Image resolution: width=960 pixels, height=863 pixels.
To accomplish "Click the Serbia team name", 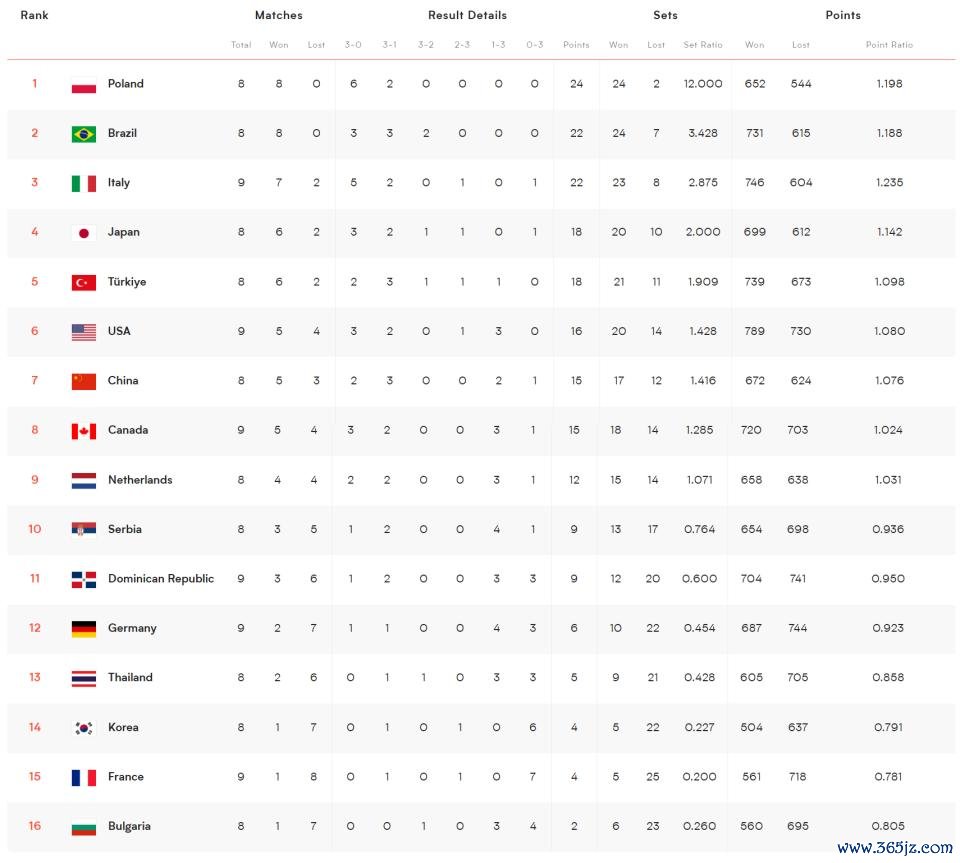I will (125, 529).
